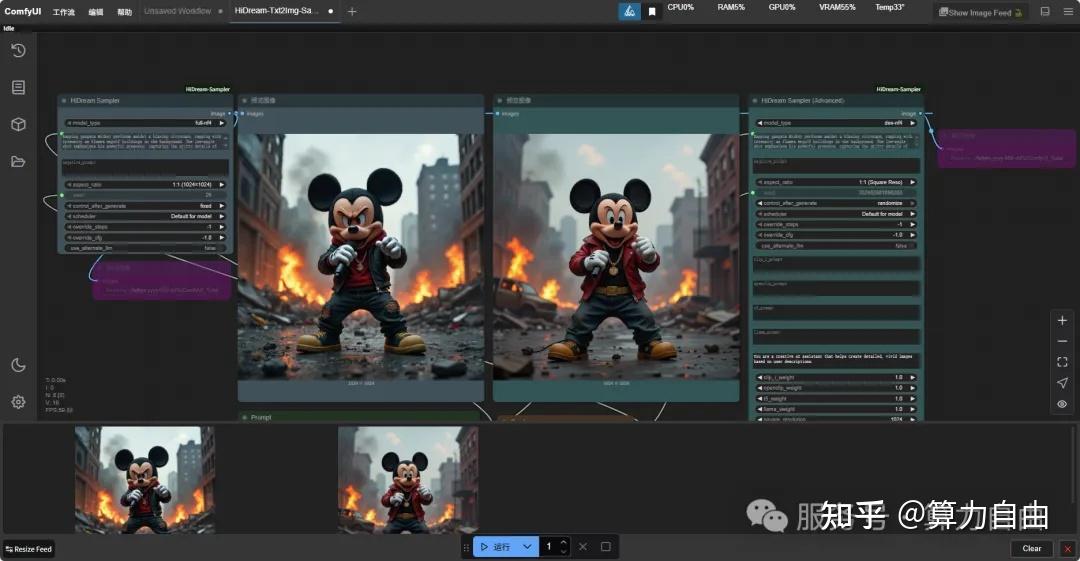Open the node library sidebar icon
Screen dimensions: 1080x561
(x=18, y=88)
